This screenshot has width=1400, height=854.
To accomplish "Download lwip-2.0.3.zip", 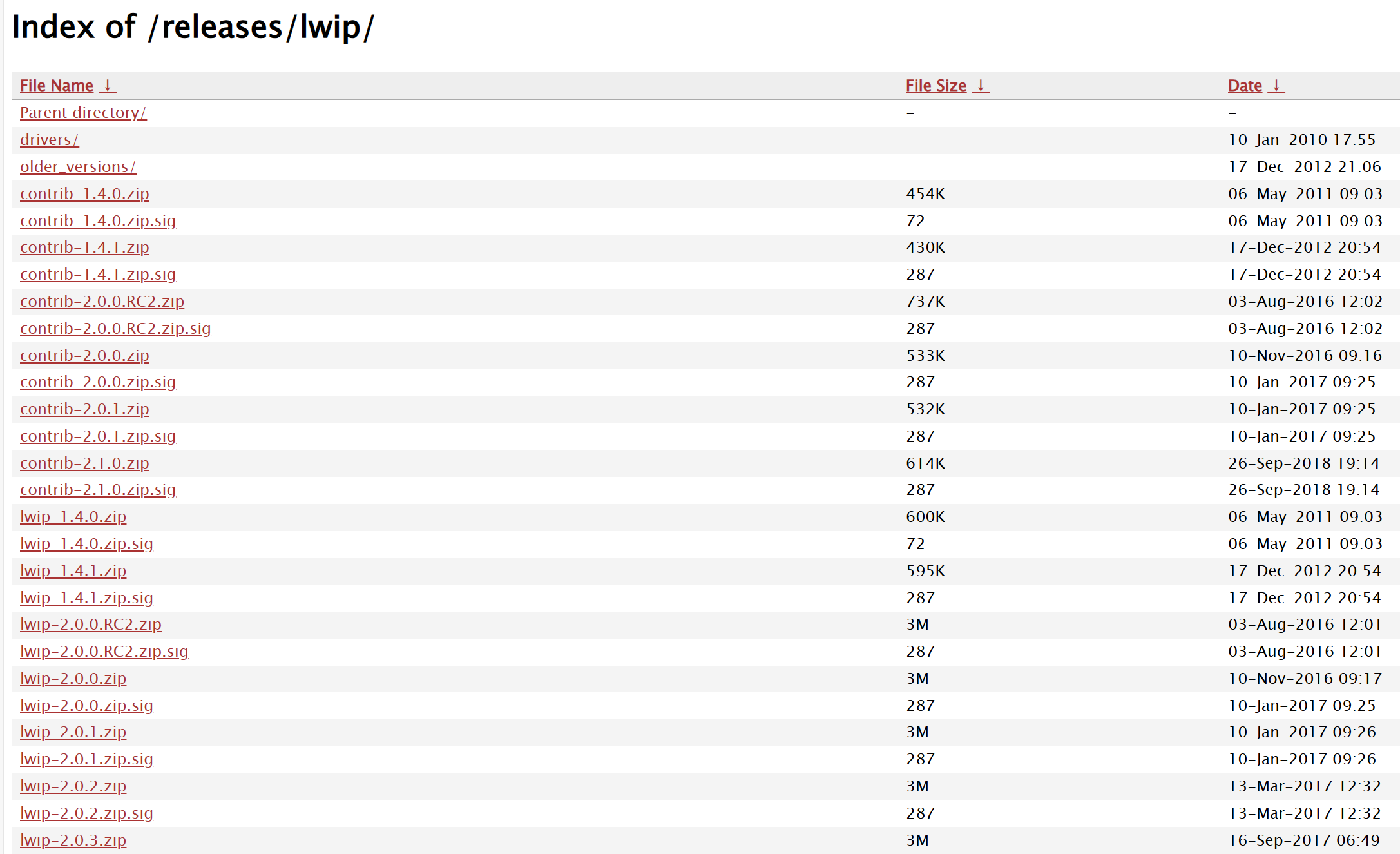I will pyautogui.click(x=73, y=840).
